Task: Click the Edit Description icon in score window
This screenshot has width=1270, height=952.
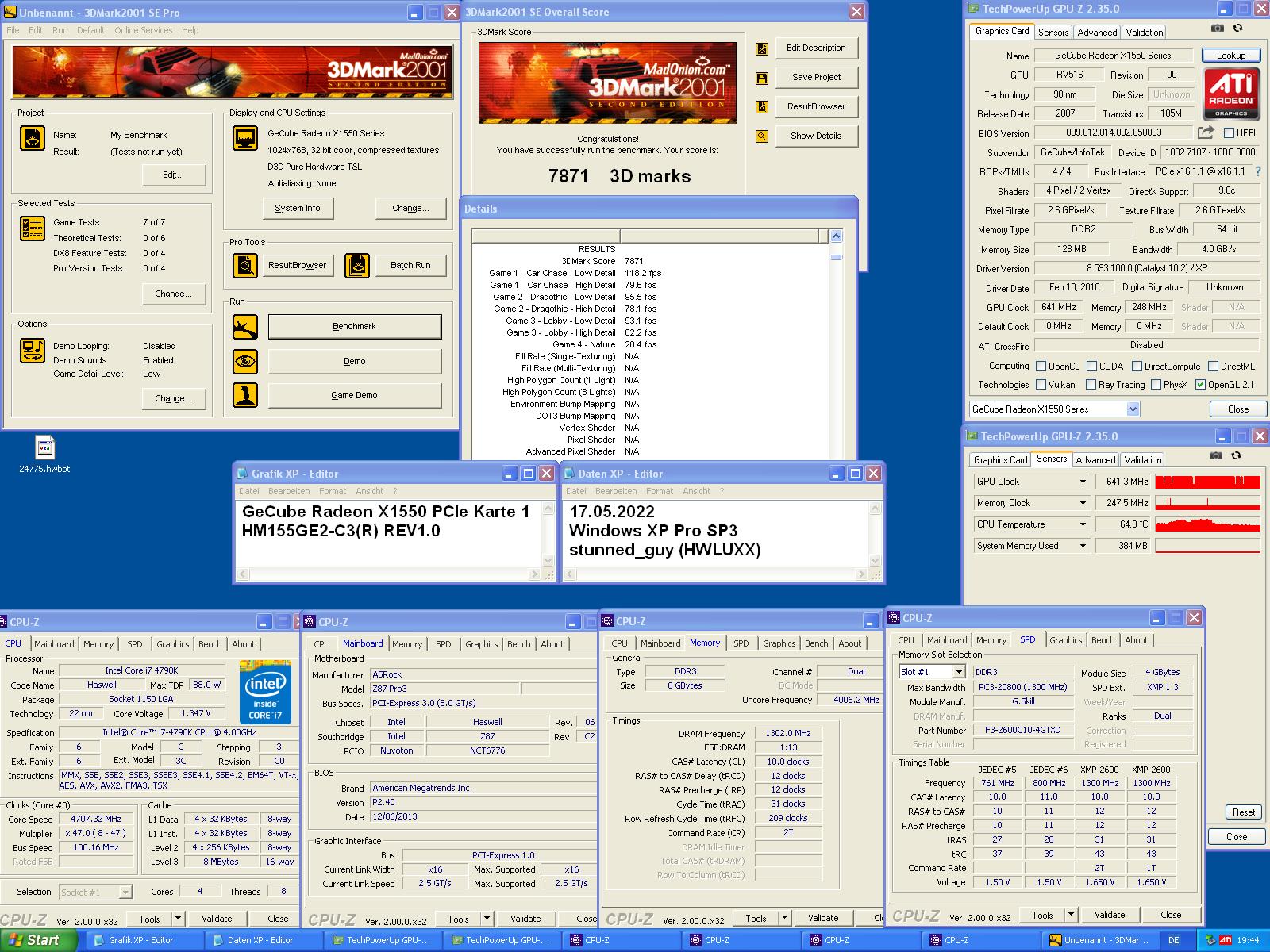Action: point(762,49)
